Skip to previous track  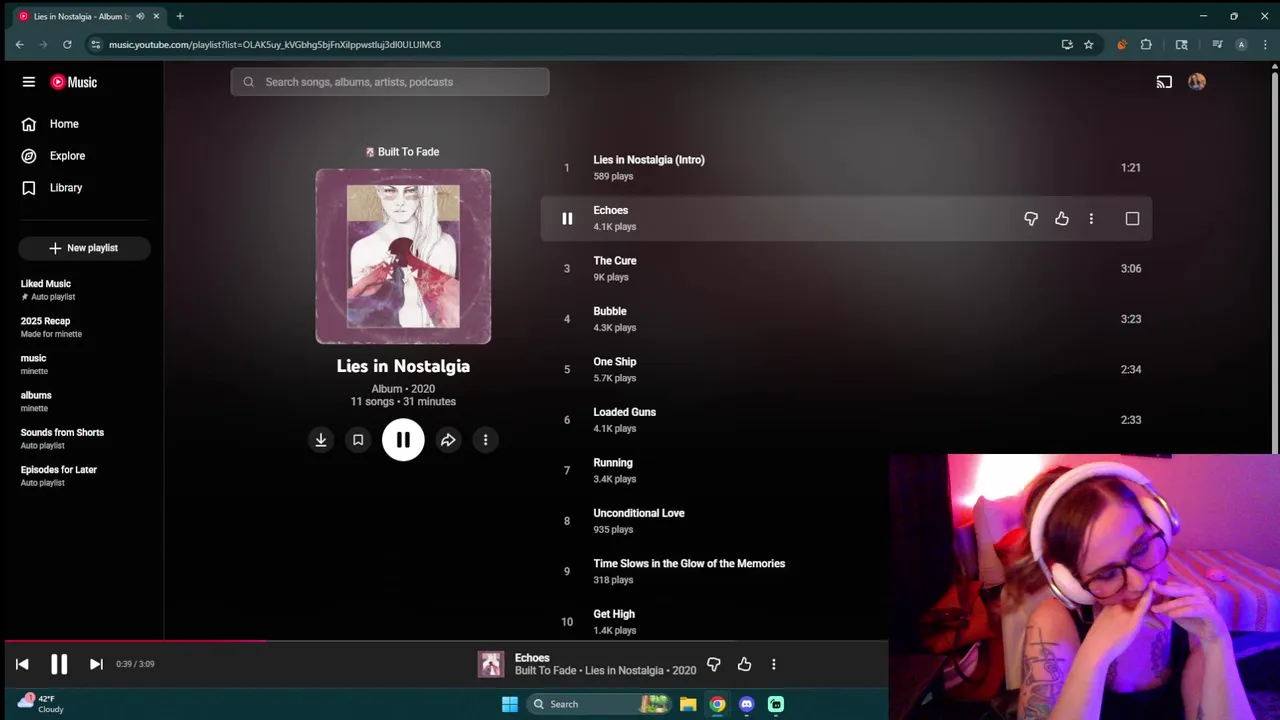(x=22, y=664)
